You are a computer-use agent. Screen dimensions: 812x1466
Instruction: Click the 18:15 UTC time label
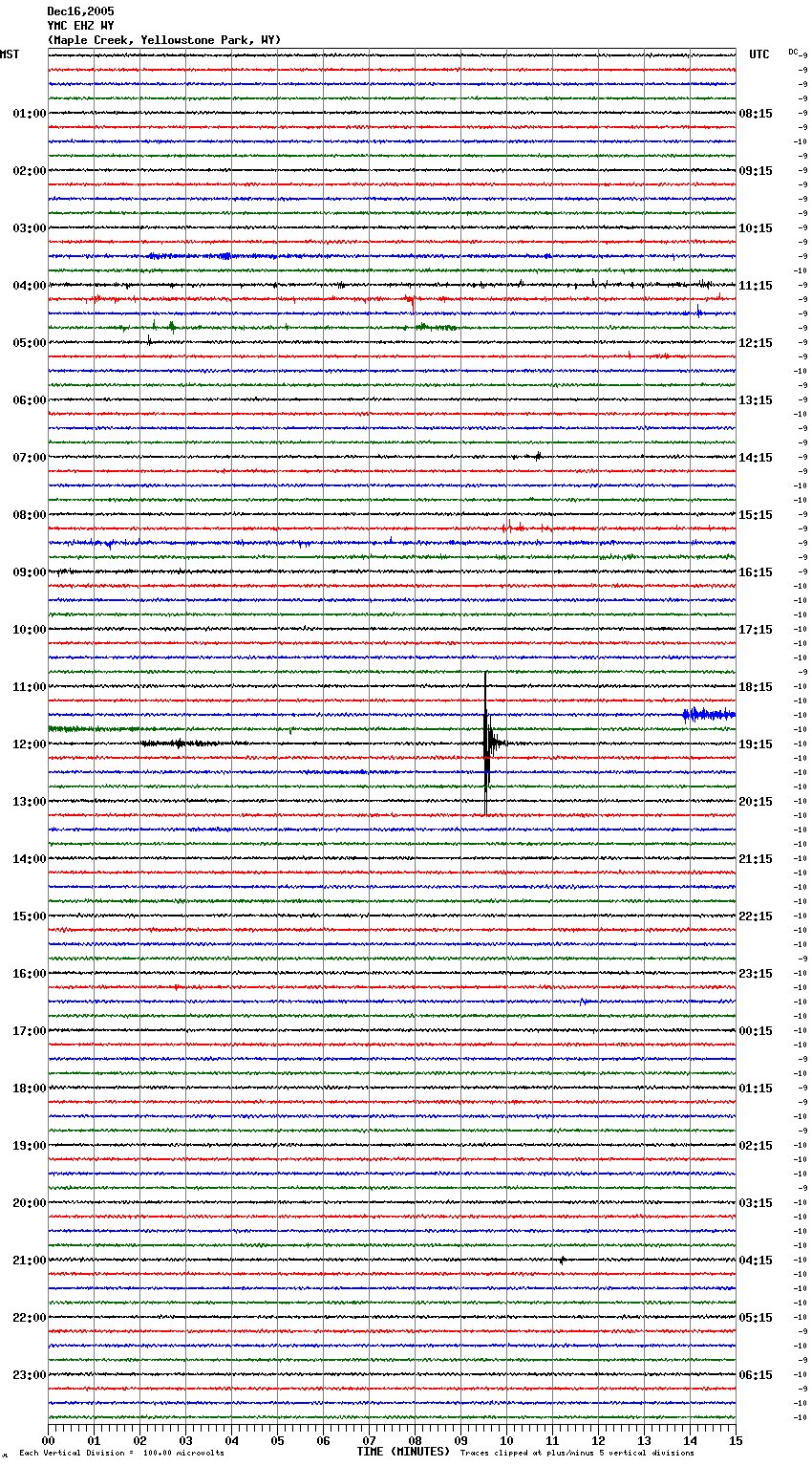756,687
